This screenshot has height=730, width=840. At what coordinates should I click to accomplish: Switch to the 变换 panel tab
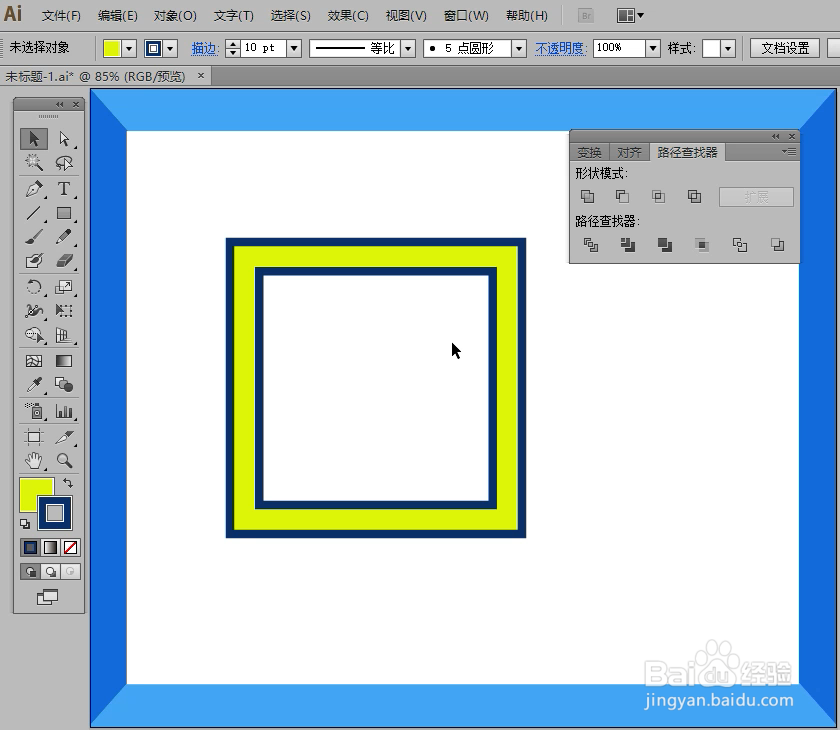[x=589, y=153]
